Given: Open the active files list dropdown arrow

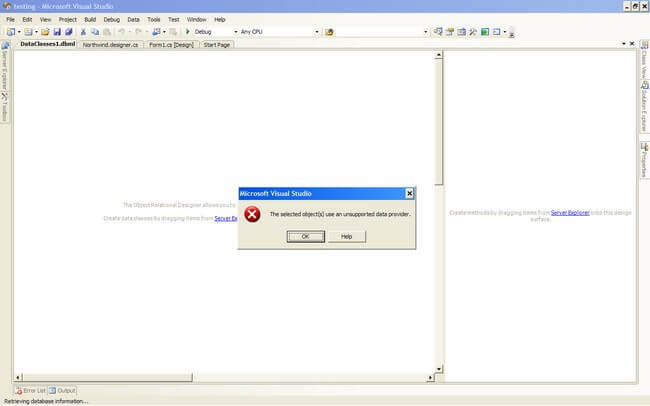Looking at the screenshot, I should tap(623, 44).
